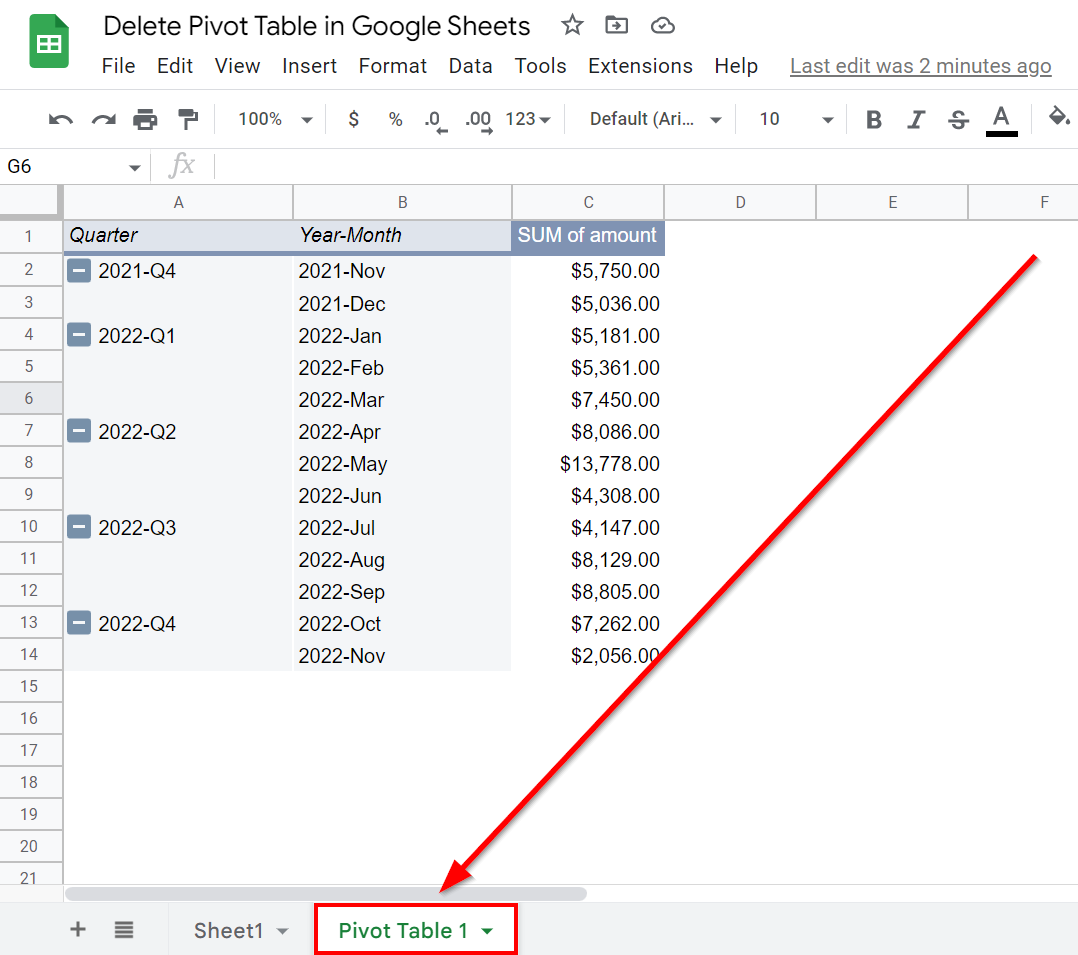The height and width of the screenshot is (955, 1078).
Task: Format as percent
Action: point(395,119)
